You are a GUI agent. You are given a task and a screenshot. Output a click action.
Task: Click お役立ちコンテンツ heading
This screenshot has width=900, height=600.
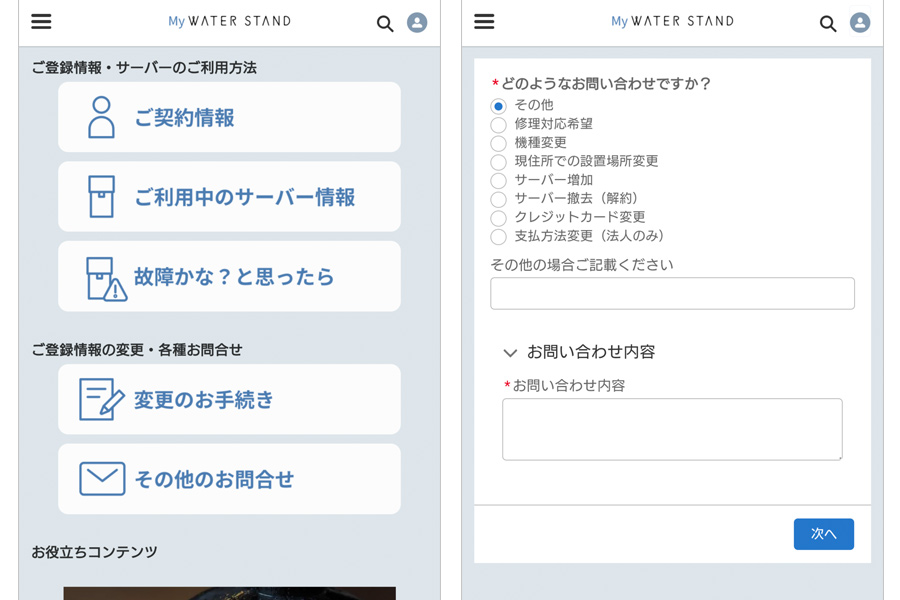(94, 552)
